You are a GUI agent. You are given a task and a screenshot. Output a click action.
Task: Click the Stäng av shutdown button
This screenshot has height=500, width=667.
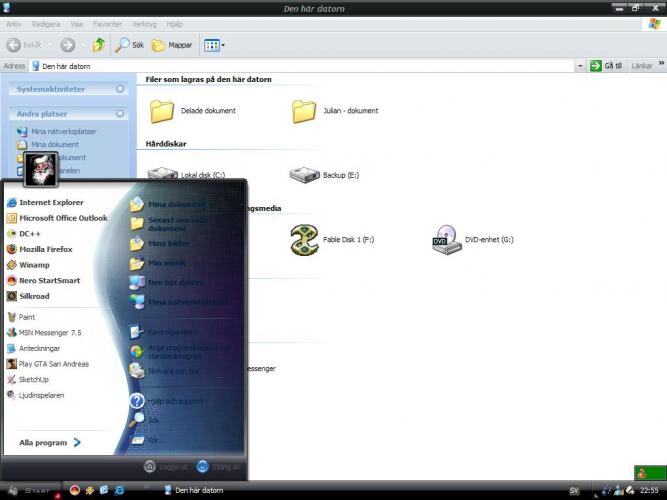[218, 466]
